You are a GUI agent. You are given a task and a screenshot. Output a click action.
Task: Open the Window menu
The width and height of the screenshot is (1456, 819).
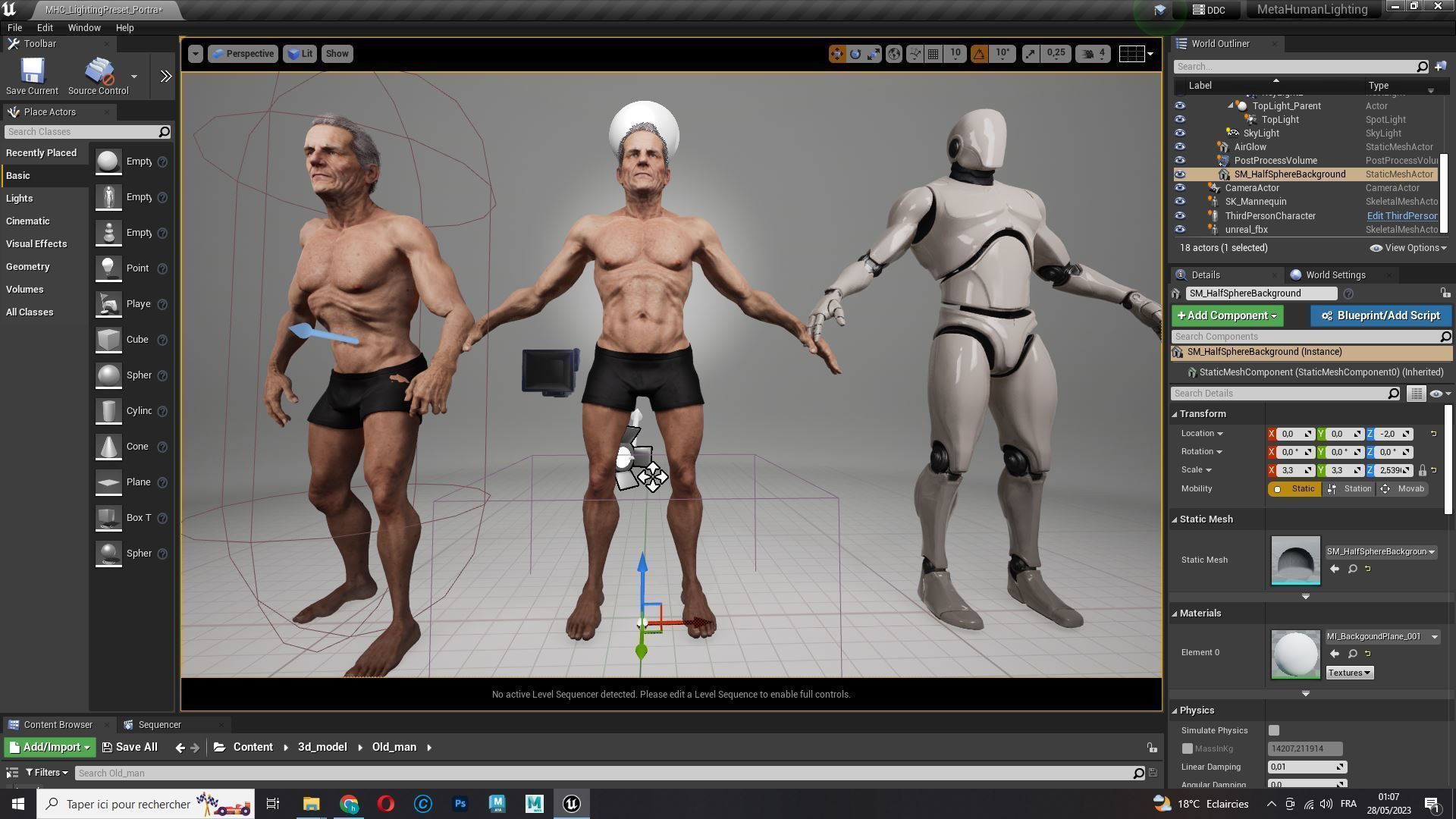83,27
